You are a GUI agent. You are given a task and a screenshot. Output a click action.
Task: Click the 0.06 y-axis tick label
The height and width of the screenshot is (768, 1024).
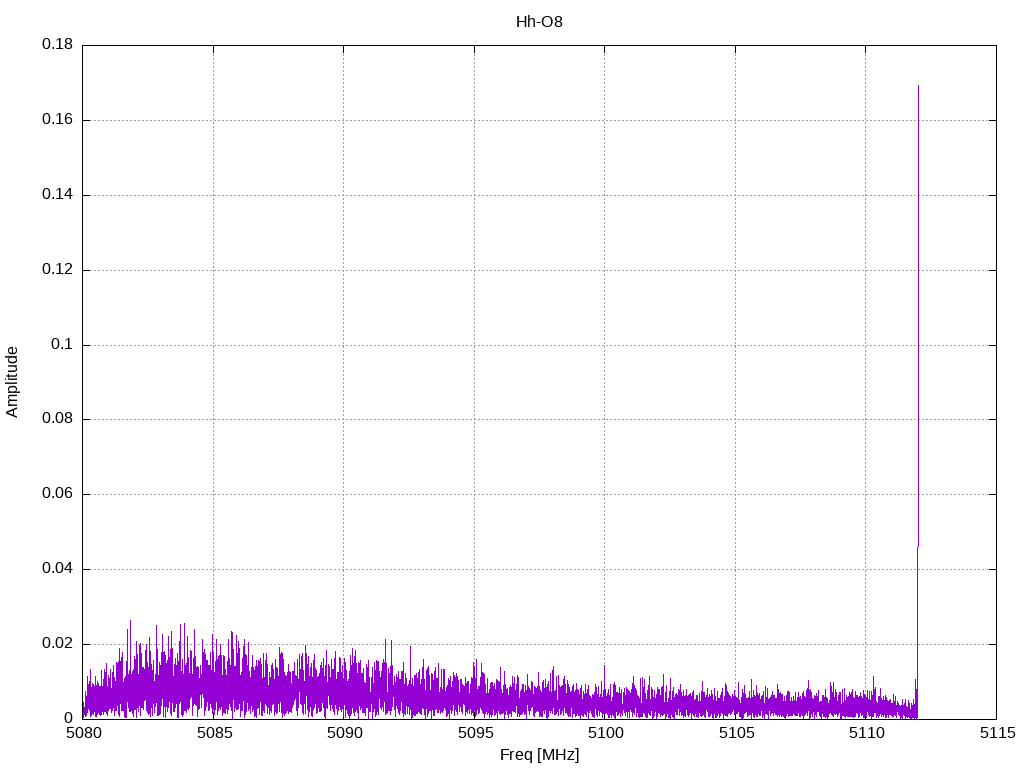[x=57, y=494]
